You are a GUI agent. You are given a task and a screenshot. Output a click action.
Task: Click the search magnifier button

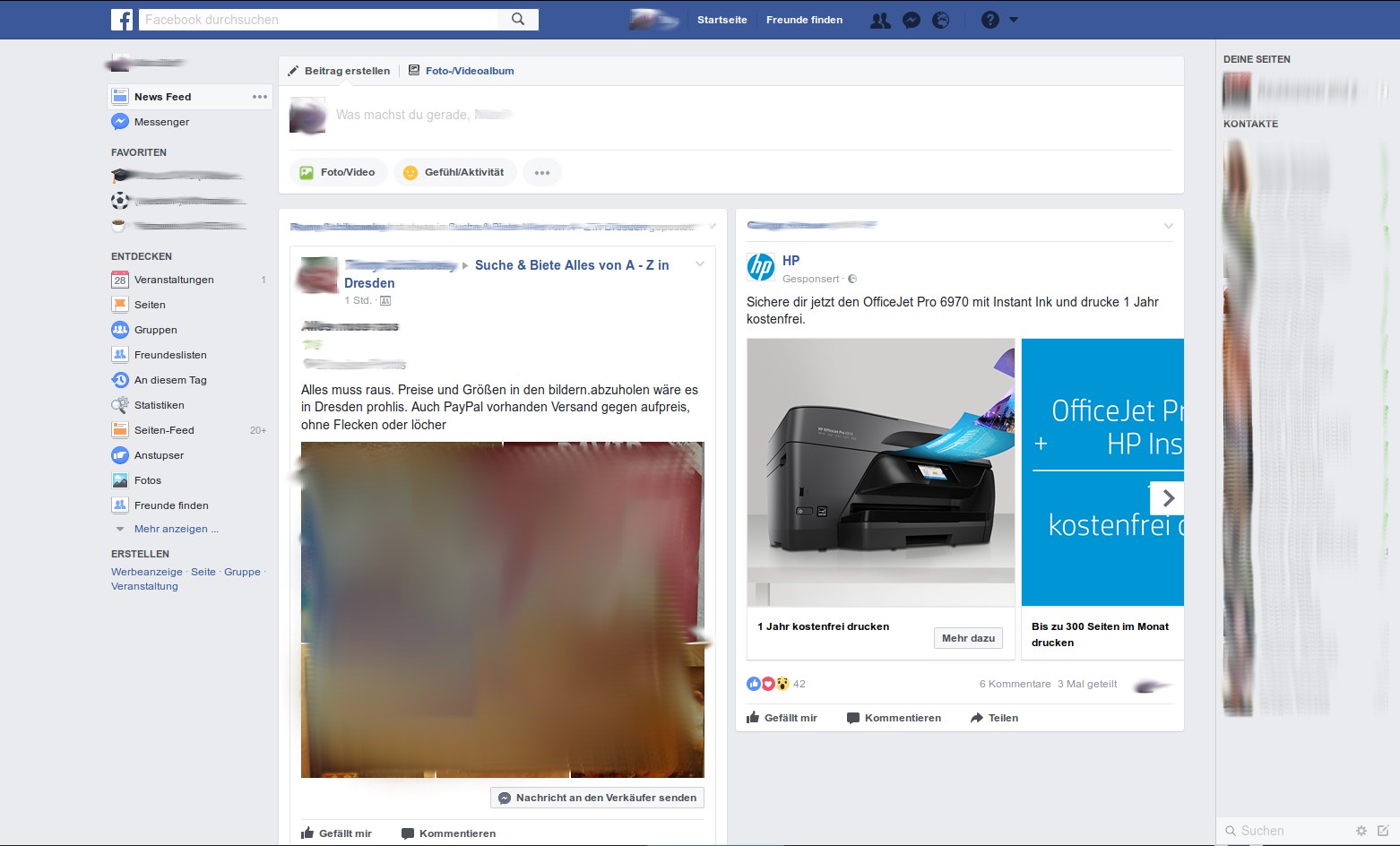518,20
